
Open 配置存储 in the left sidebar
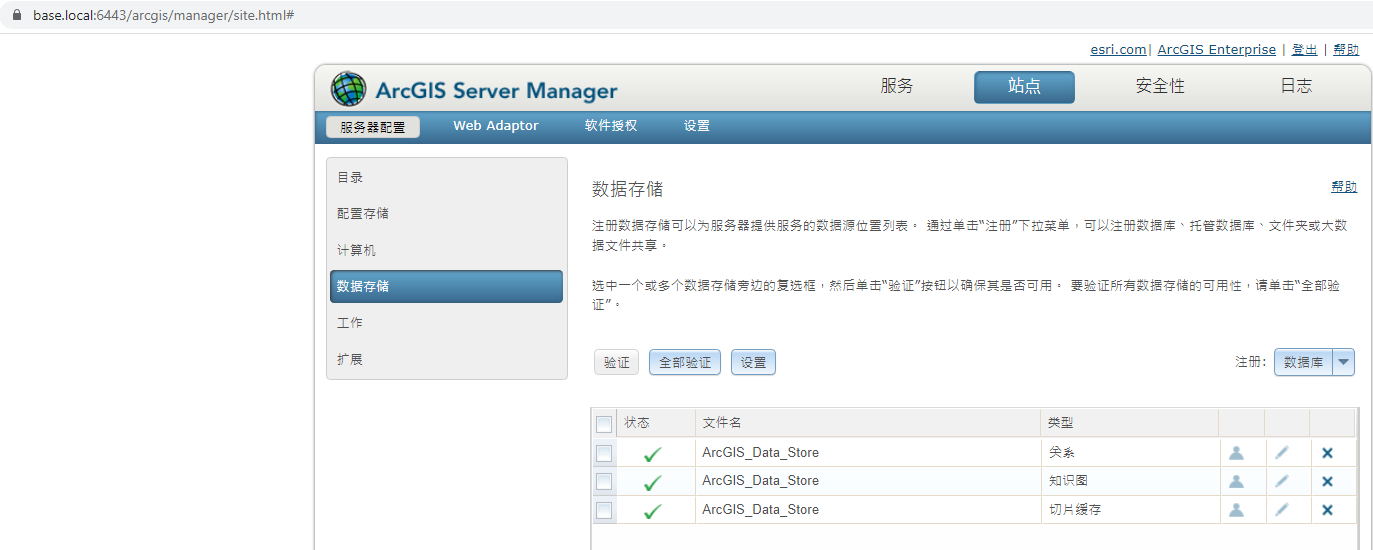(446, 213)
